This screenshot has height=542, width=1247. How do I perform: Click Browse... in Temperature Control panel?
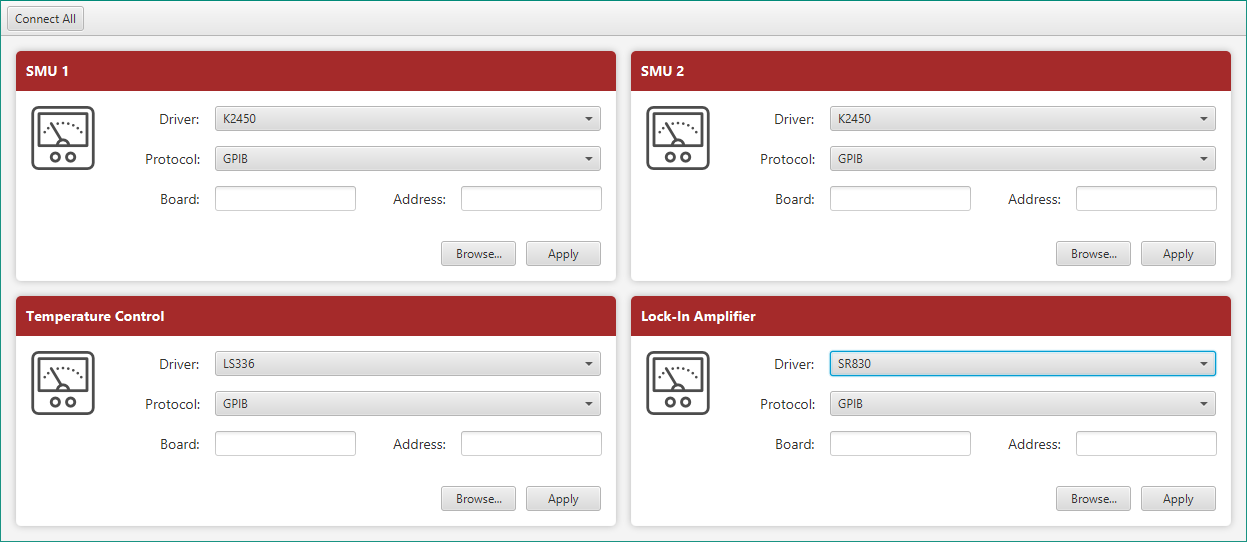pyautogui.click(x=478, y=499)
